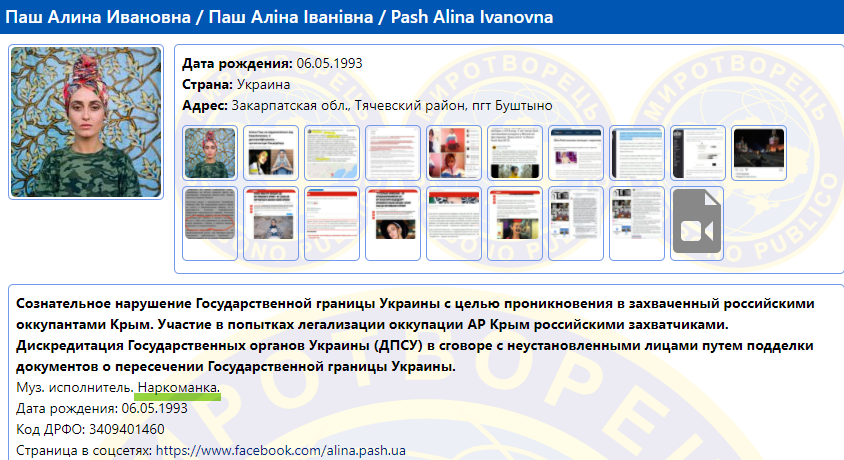
Task: Open the first thumbnail in the top row
Action: click(x=210, y=153)
